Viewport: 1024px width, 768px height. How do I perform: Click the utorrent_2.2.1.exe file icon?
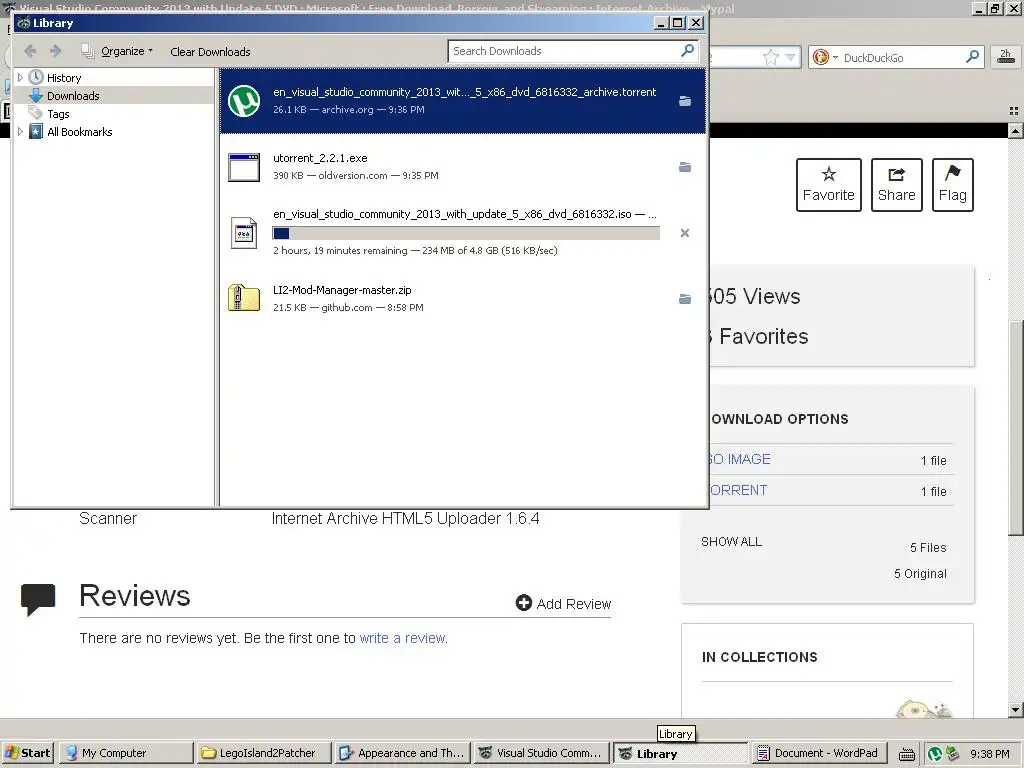pos(244,167)
